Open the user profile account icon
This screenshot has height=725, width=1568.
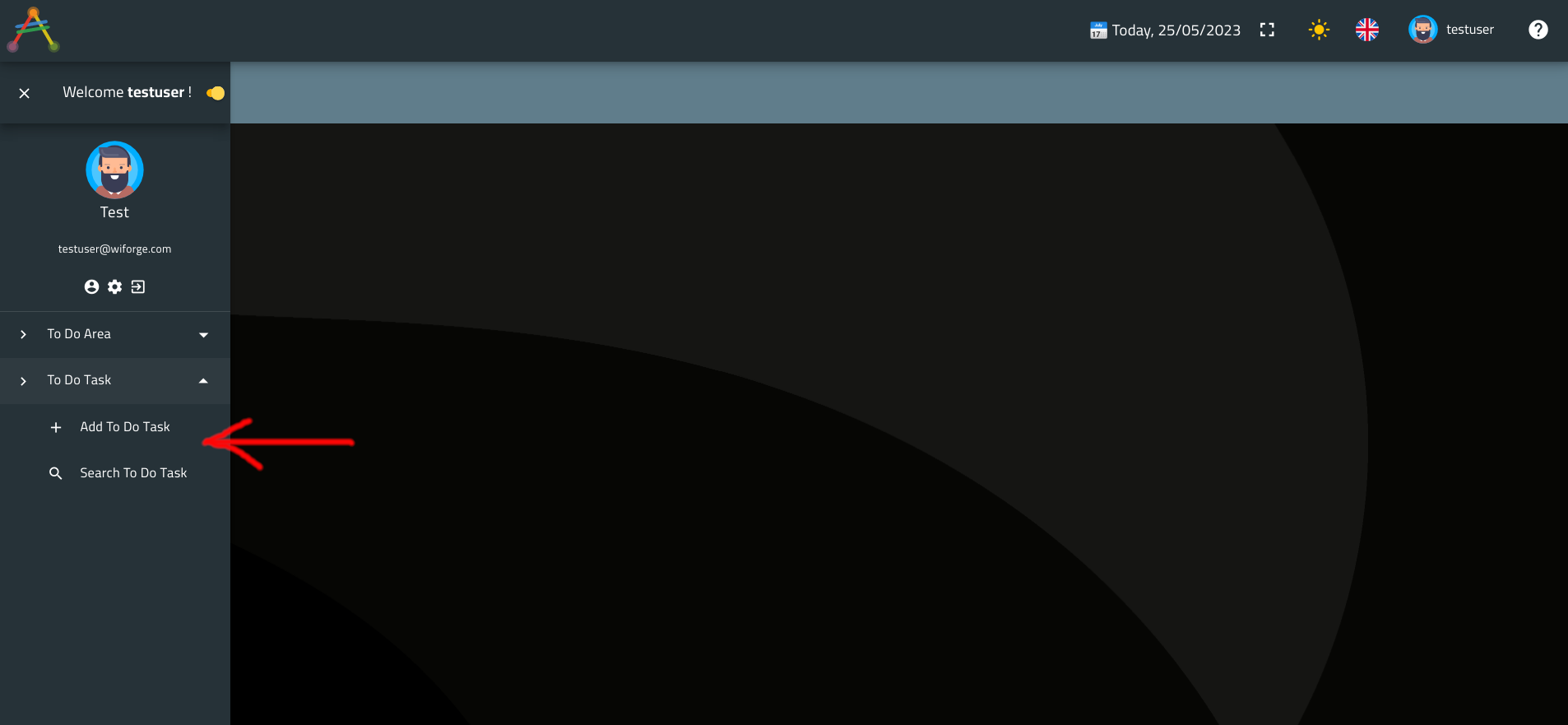coord(91,286)
